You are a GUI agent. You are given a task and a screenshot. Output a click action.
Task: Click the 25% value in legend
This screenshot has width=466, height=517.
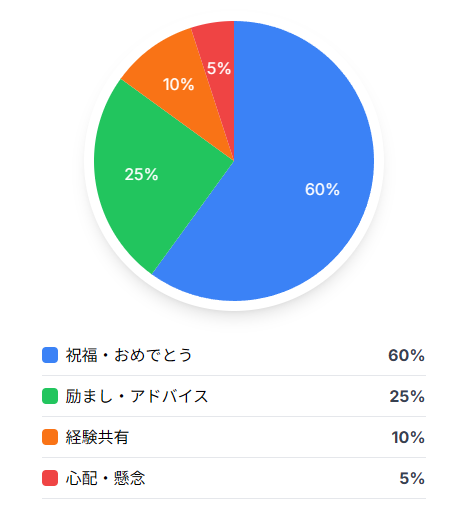[407, 396]
